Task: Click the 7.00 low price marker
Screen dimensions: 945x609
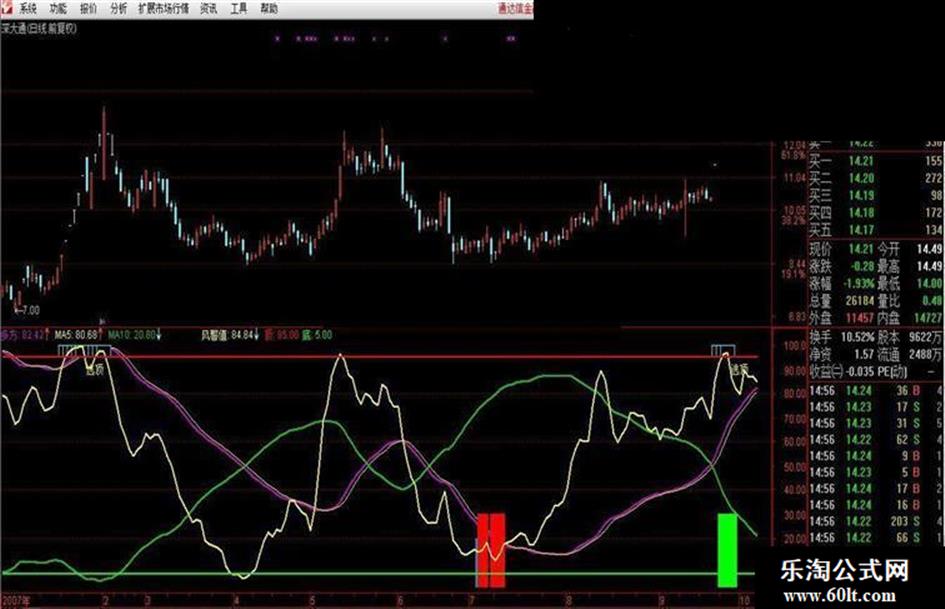Action: (27, 311)
